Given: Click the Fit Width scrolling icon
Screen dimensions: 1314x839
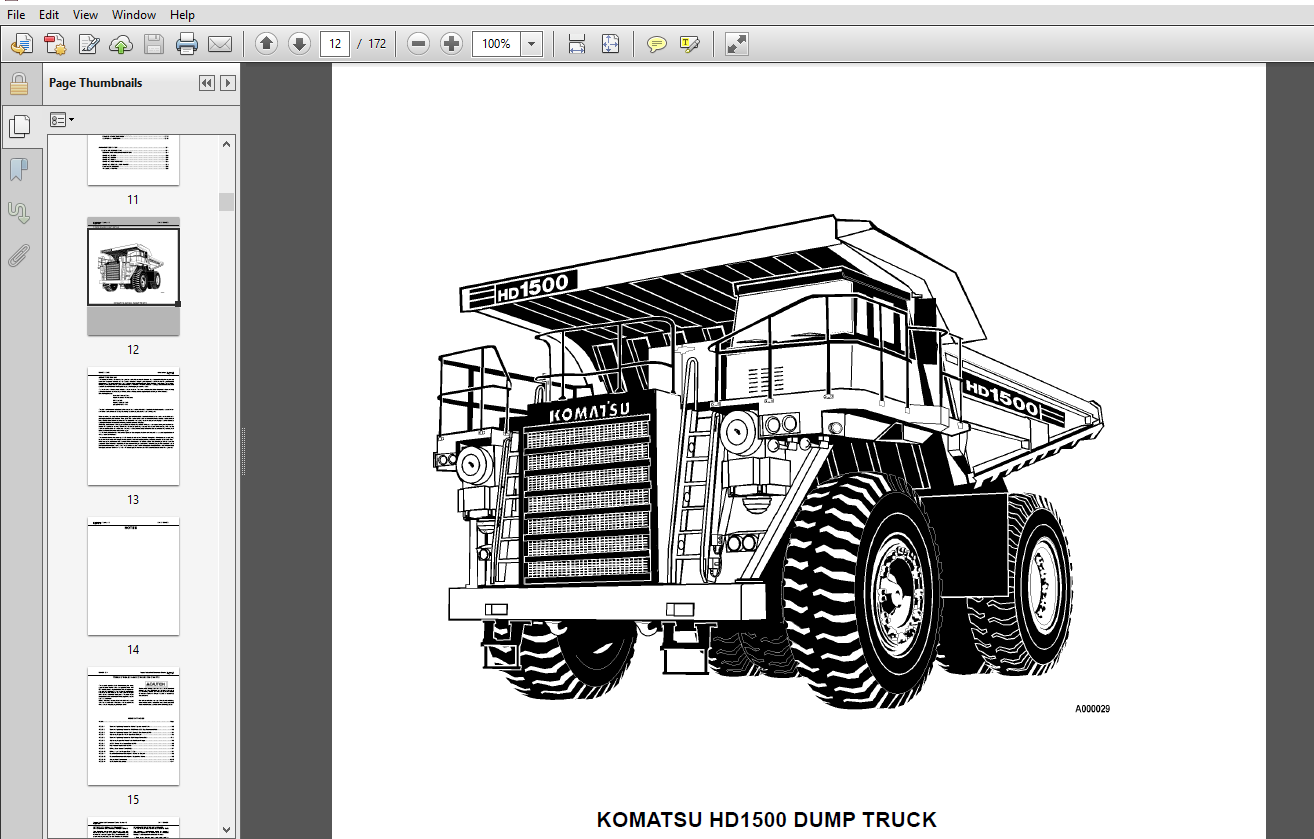Looking at the screenshot, I should (x=577, y=44).
